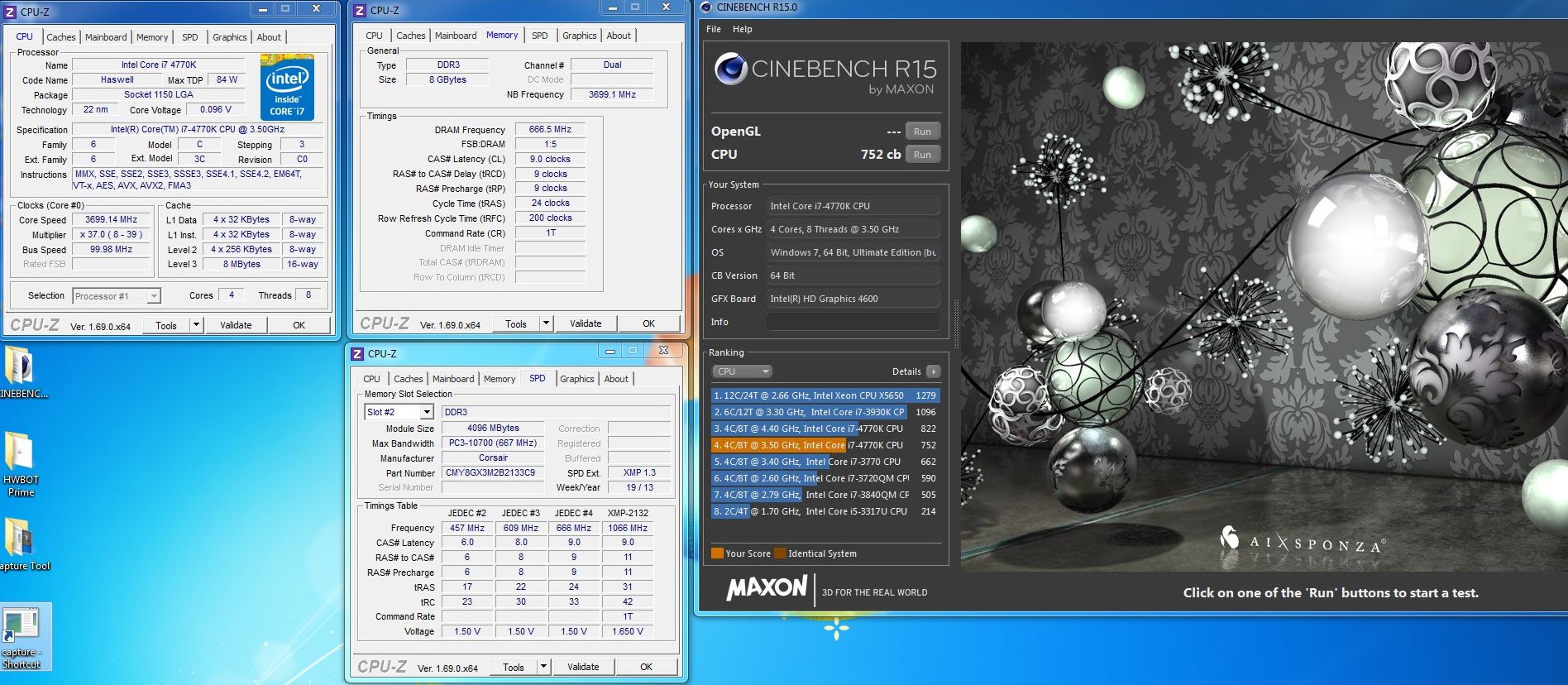Click the orange Your Score legend swatch
1568x685 pixels.
(x=717, y=553)
